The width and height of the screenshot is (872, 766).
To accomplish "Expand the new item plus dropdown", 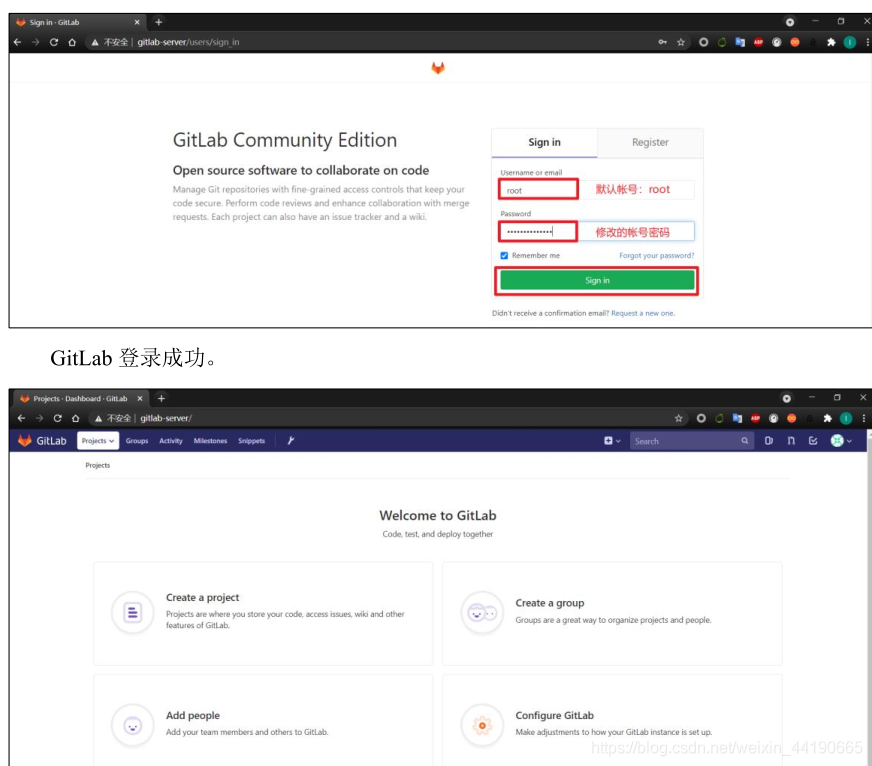I will point(612,441).
